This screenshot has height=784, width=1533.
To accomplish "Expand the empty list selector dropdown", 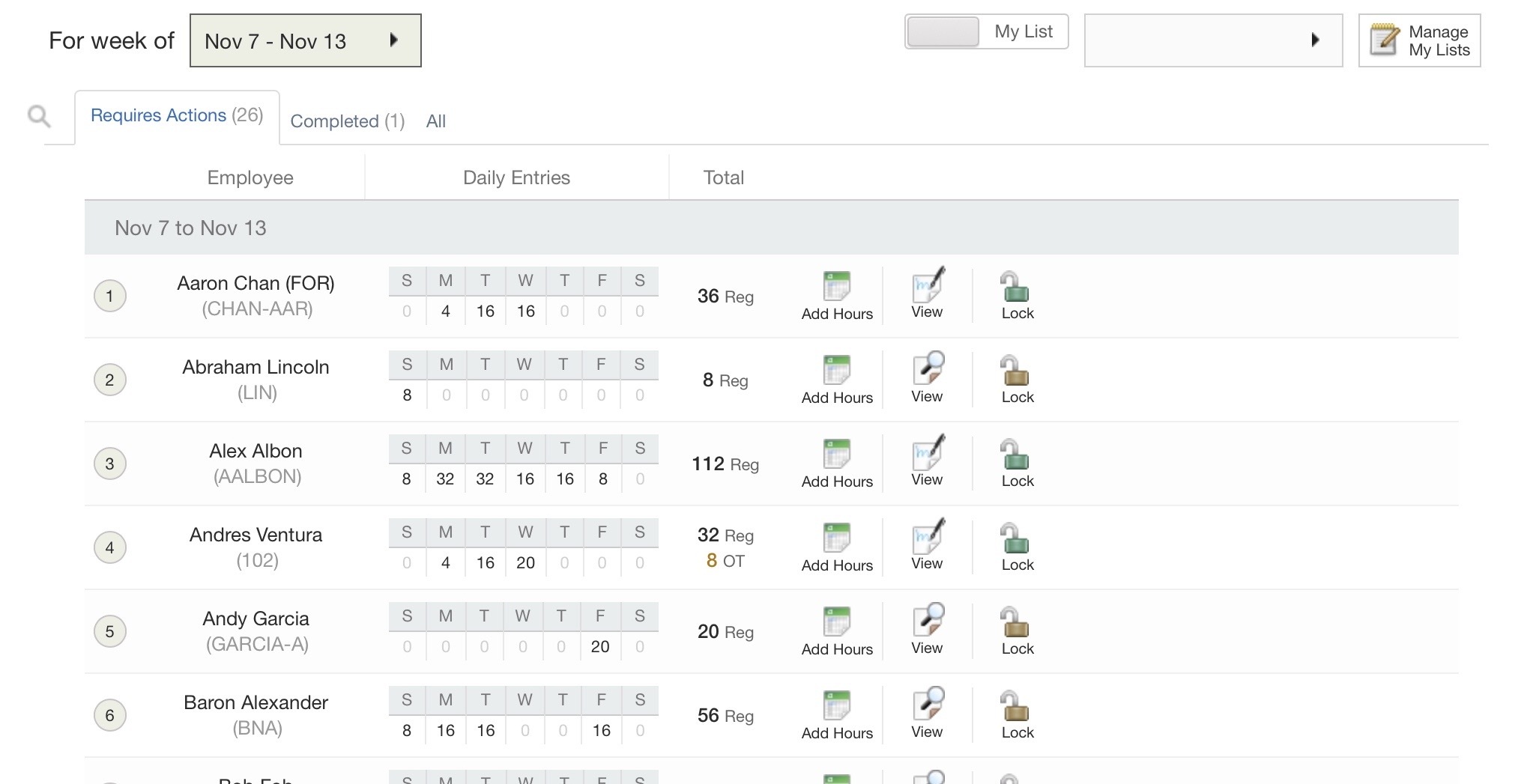I will point(1212,40).
